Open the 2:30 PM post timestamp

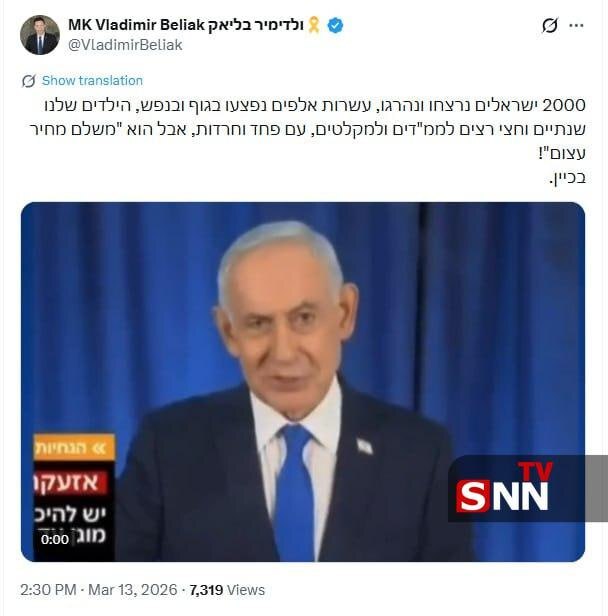tap(48, 590)
